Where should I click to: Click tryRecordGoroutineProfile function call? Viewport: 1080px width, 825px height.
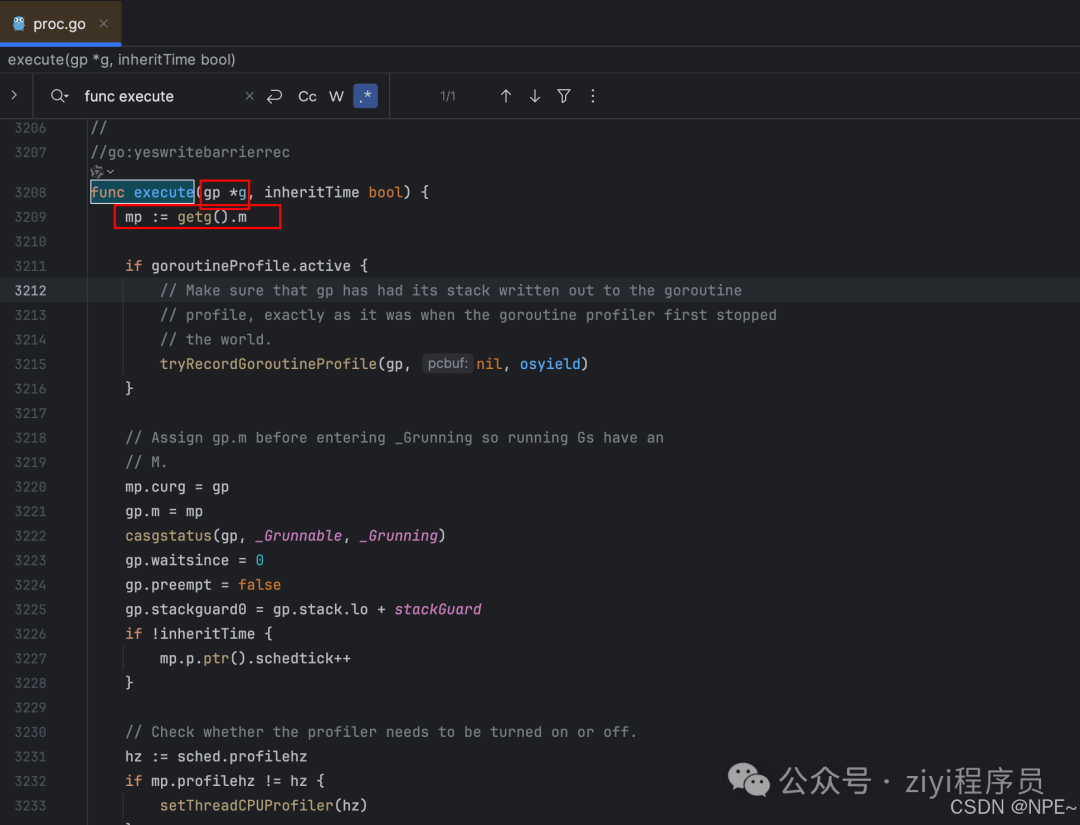pyautogui.click(x=267, y=364)
